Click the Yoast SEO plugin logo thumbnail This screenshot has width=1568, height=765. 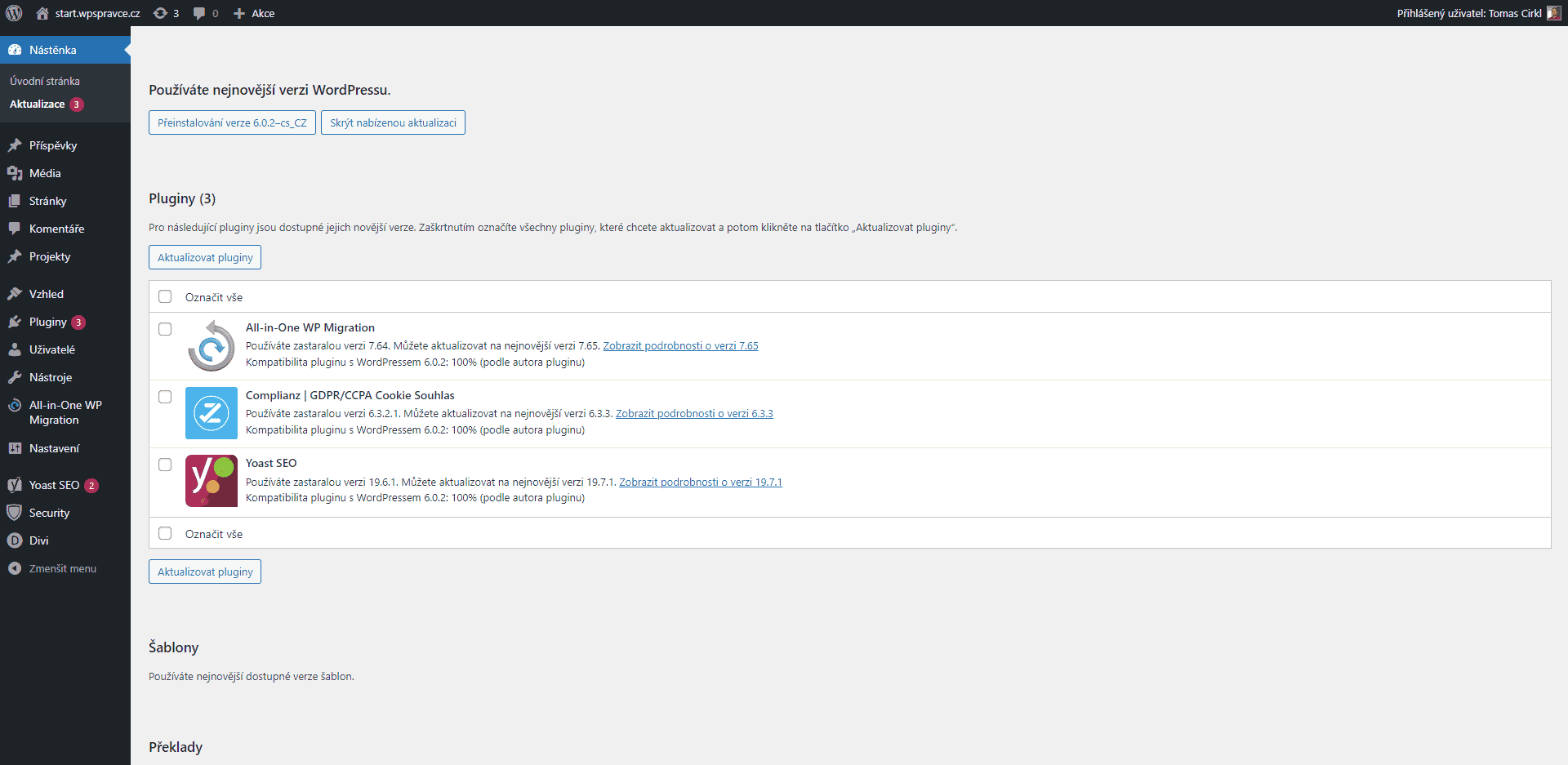click(212, 481)
